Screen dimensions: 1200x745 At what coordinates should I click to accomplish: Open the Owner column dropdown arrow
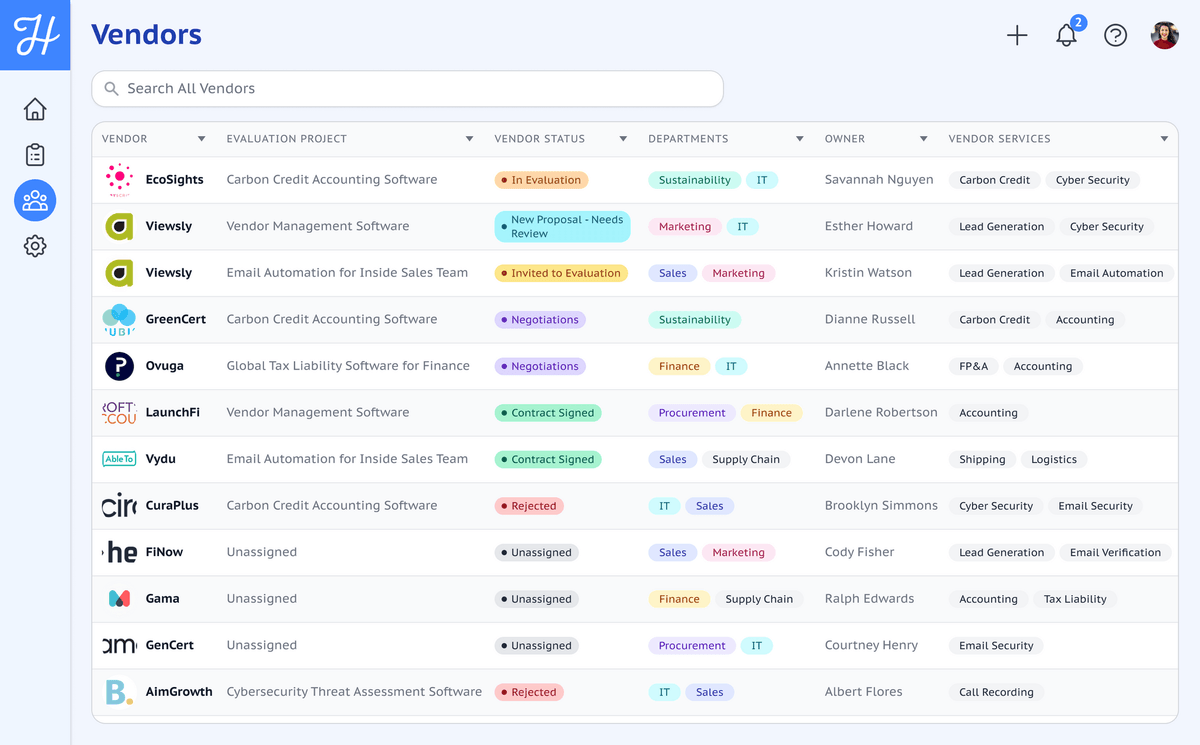[x=924, y=139]
